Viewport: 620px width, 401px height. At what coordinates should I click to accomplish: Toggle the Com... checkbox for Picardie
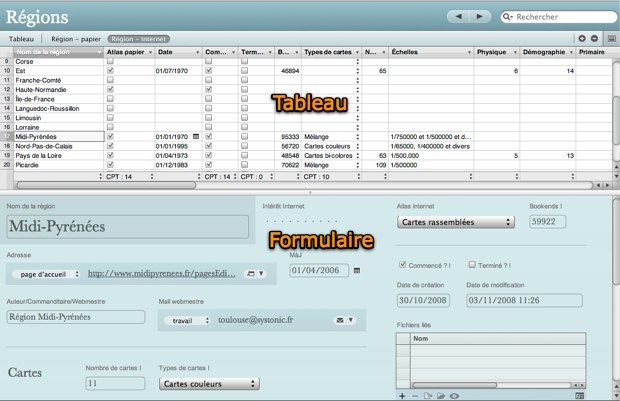(208, 165)
